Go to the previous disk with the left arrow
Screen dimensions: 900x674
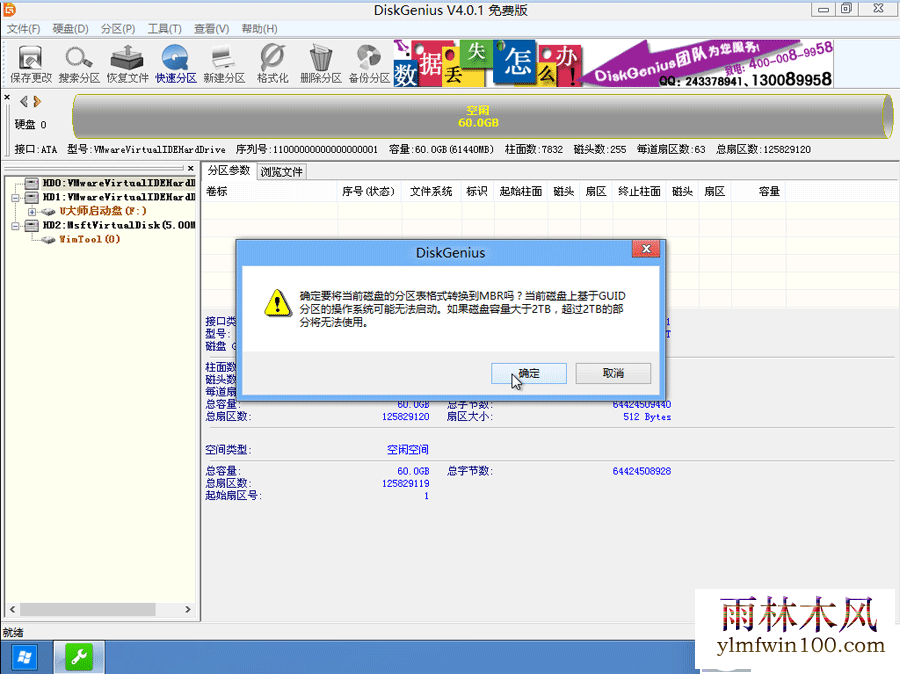click(24, 102)
